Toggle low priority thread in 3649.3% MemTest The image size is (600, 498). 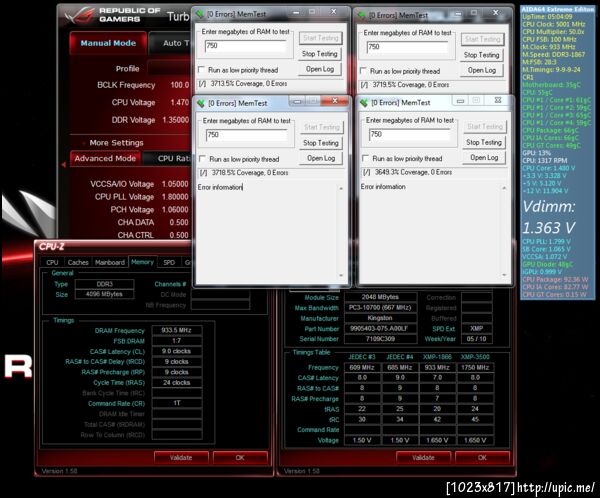pos(365,158)
